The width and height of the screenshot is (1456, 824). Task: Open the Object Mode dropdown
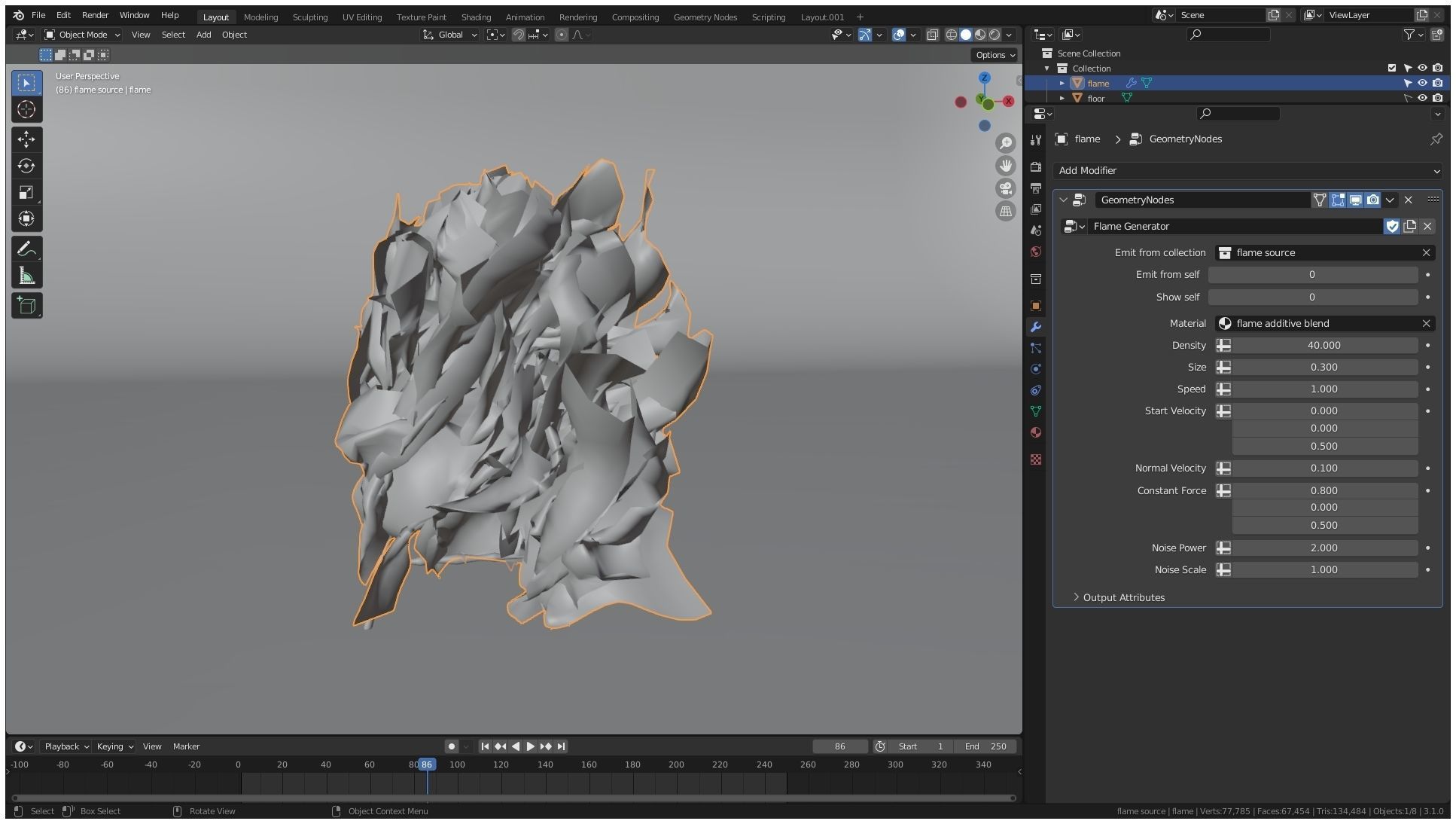click(82, 35)
